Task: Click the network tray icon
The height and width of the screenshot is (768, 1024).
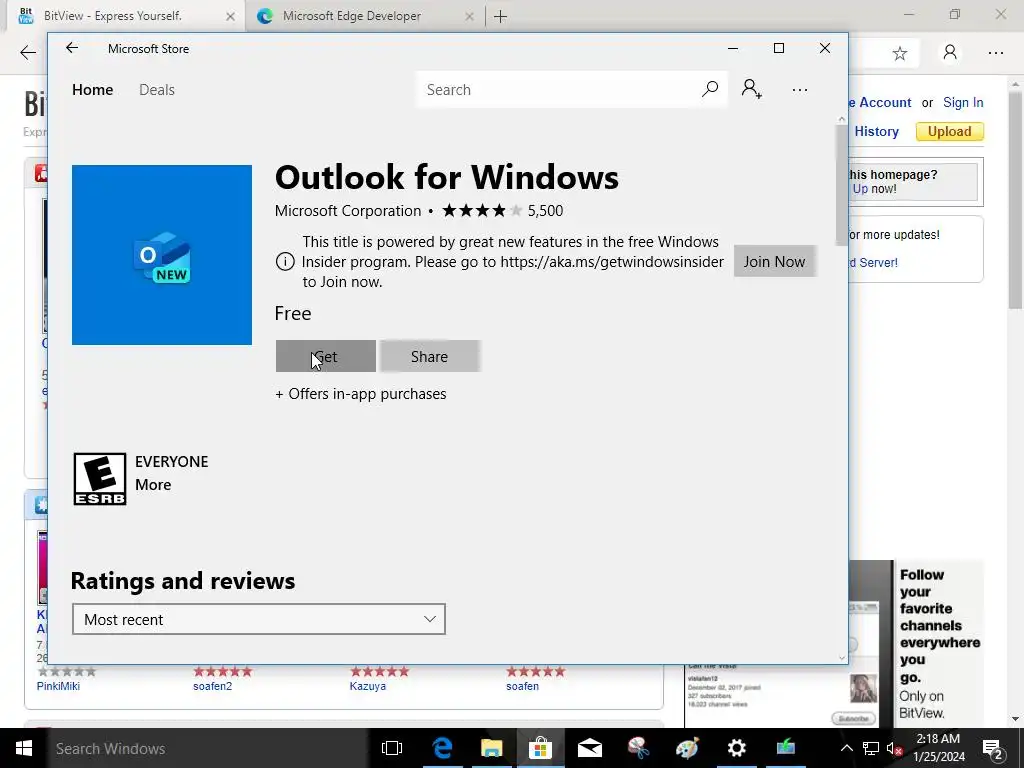Action: tap(871, 748)
